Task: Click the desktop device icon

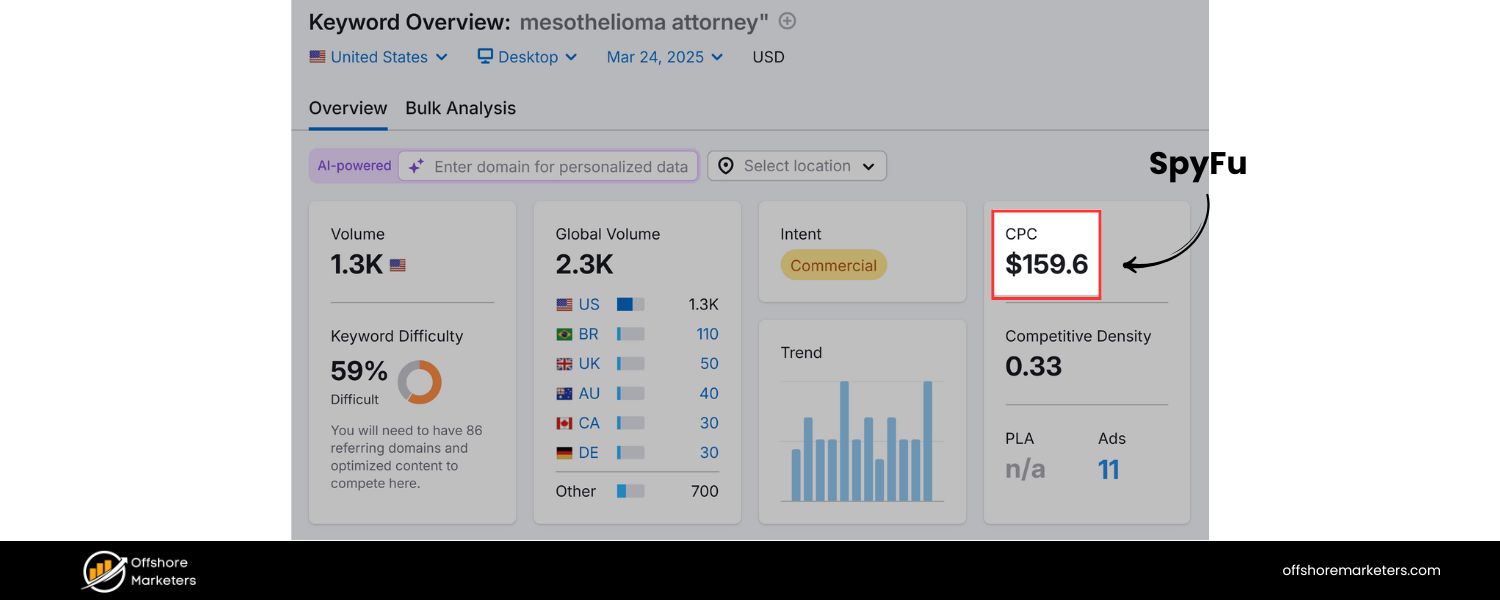Action: click(484, 56)
